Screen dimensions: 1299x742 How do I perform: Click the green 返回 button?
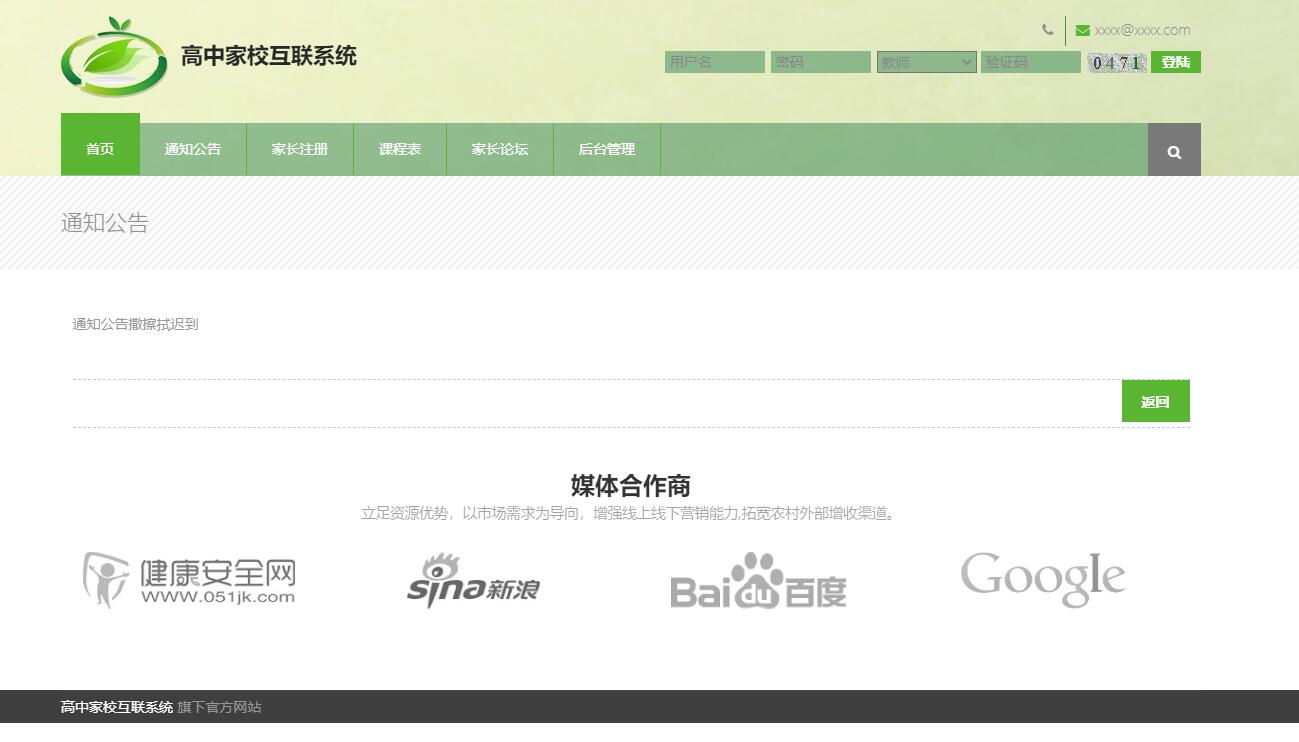pyautogui.click(x=1155, y=400)
